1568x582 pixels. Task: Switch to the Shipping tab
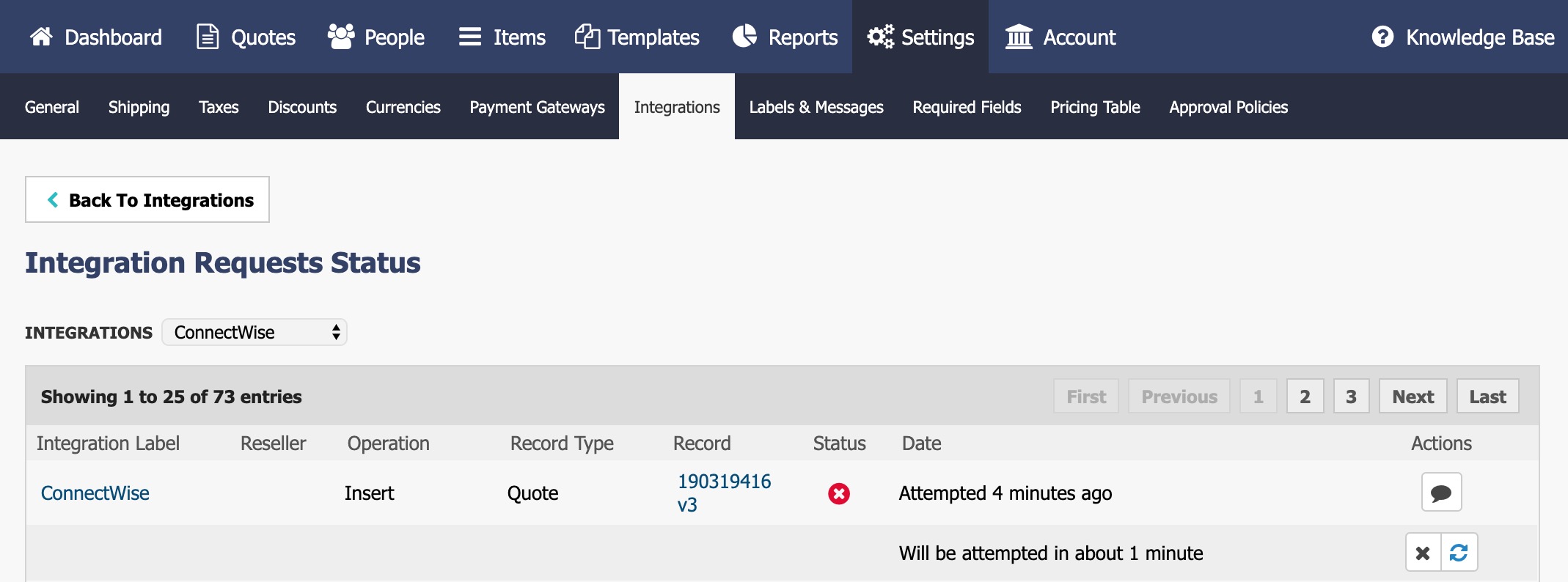(139, 107)
